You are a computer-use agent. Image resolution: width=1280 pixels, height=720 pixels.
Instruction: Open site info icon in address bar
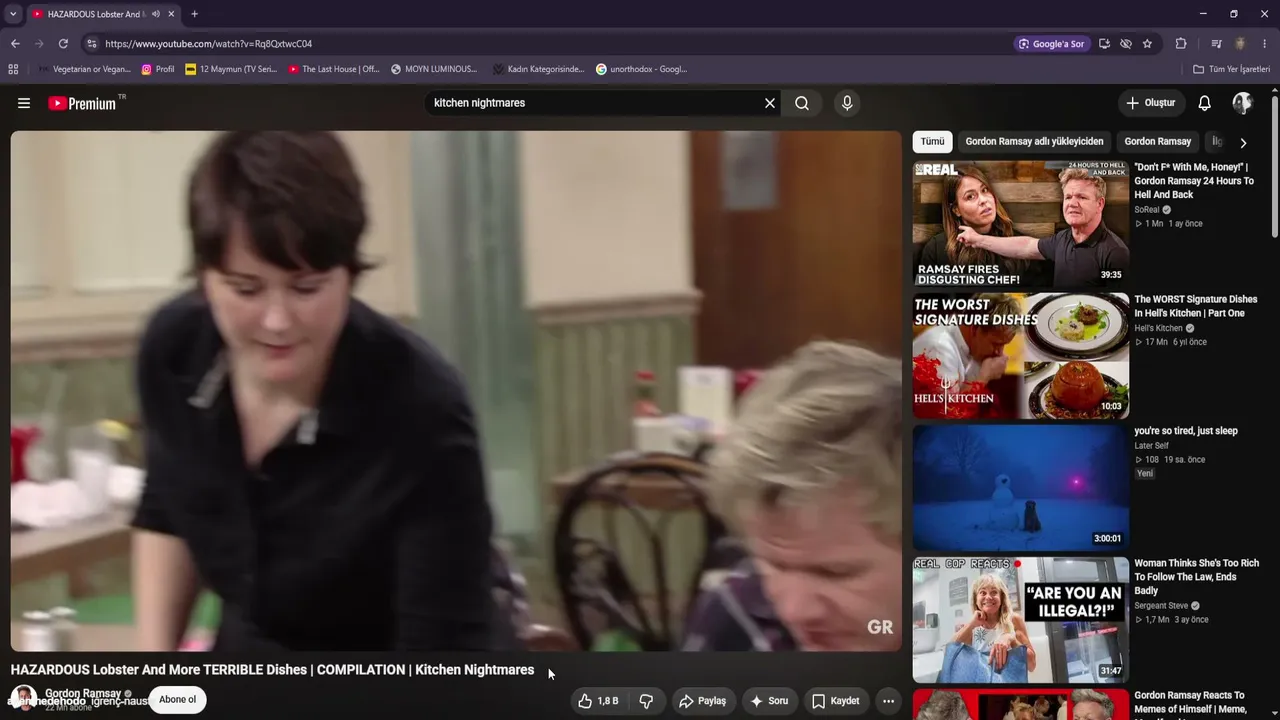(91, 44)
